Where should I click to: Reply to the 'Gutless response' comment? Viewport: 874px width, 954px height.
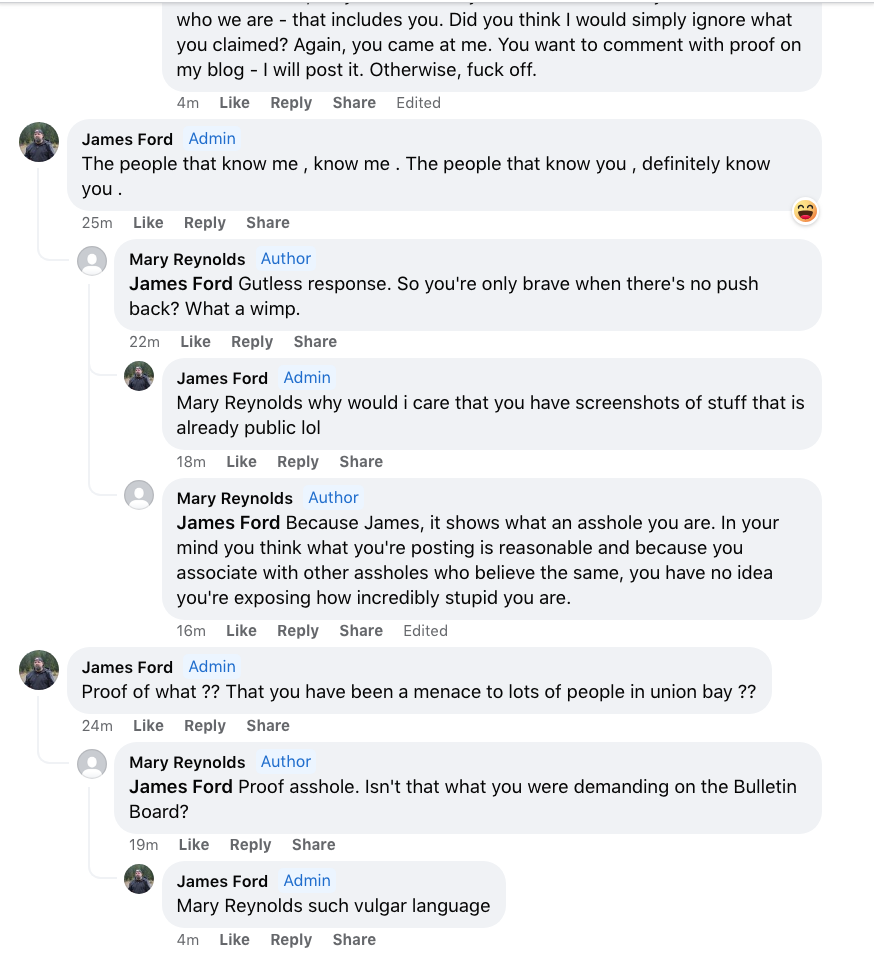coord(252,342)
